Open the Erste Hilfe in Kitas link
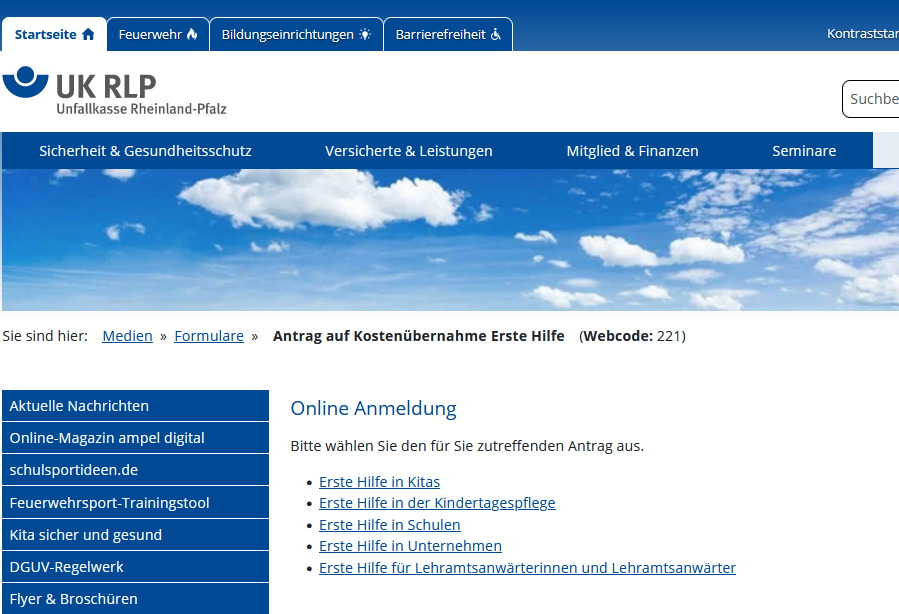Image resolution: width=899 pixels, height=614 pixels. click(x=379, y=482)
